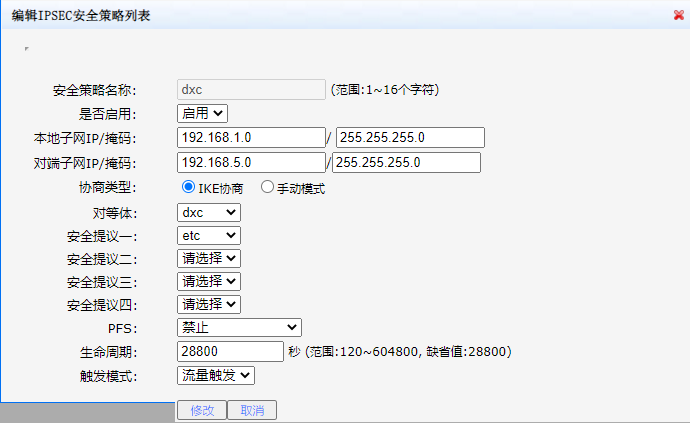
Task: Click the 对端子网IP/掩码 label
Action: pos(85,163)
